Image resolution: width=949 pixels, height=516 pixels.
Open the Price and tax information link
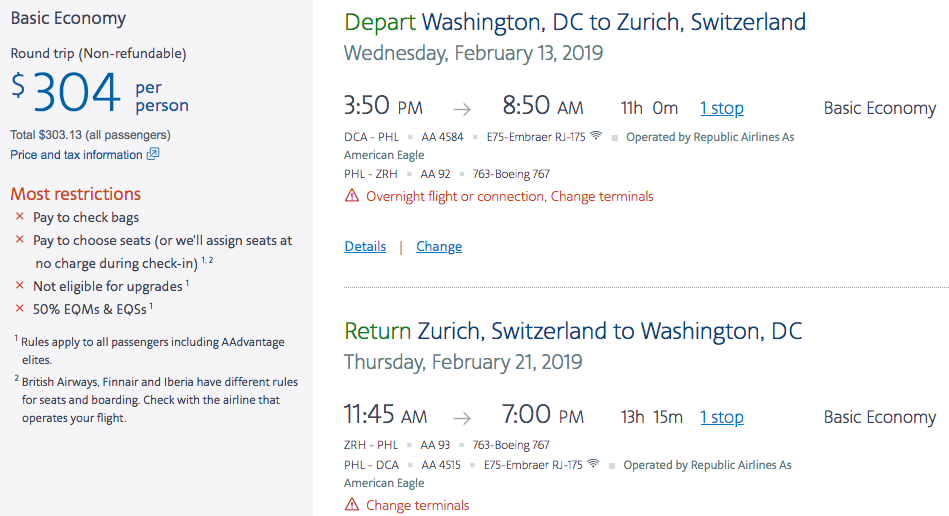tap(76, 155)
